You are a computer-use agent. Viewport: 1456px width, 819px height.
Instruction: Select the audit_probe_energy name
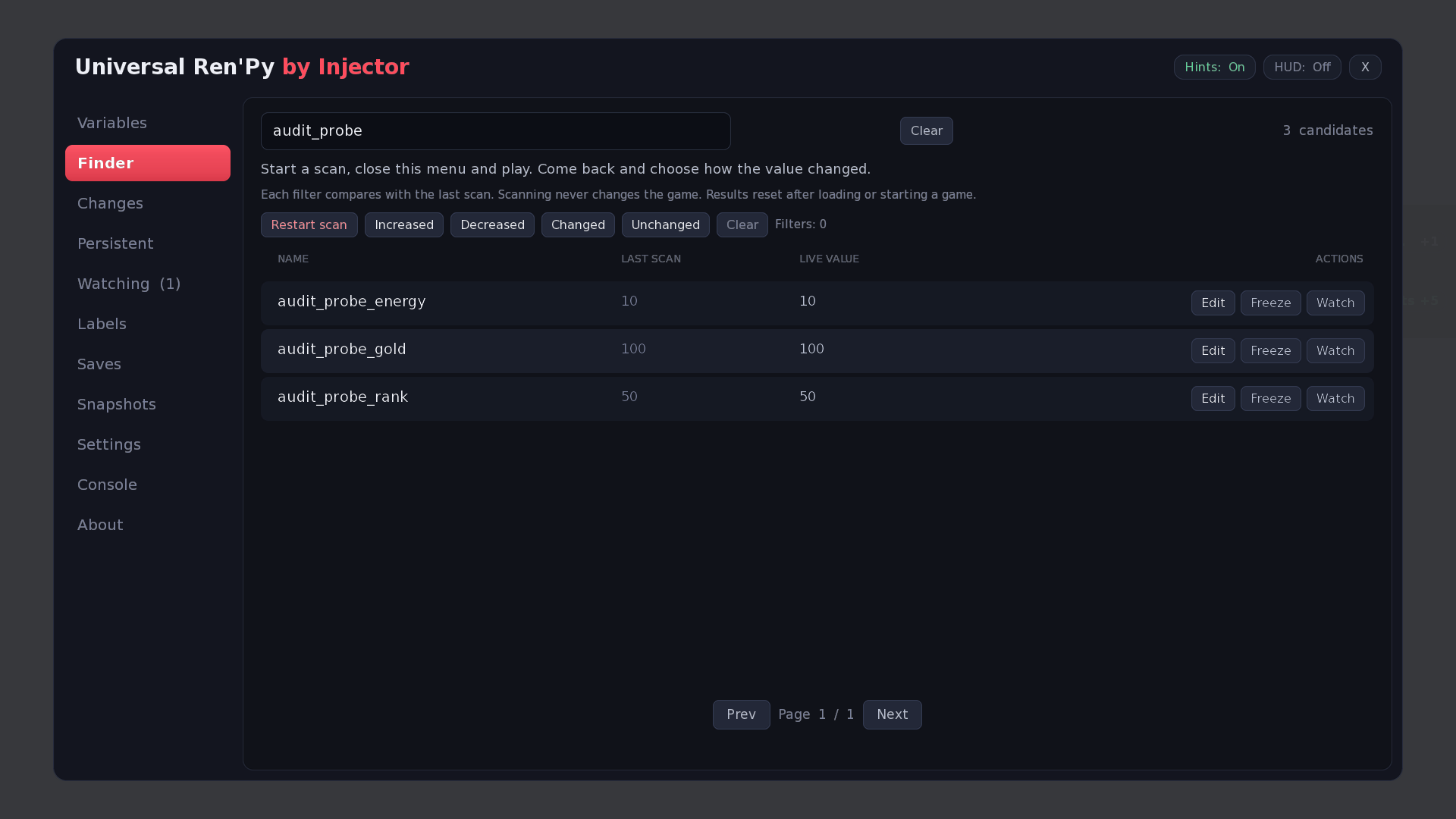tap(351, 302)
